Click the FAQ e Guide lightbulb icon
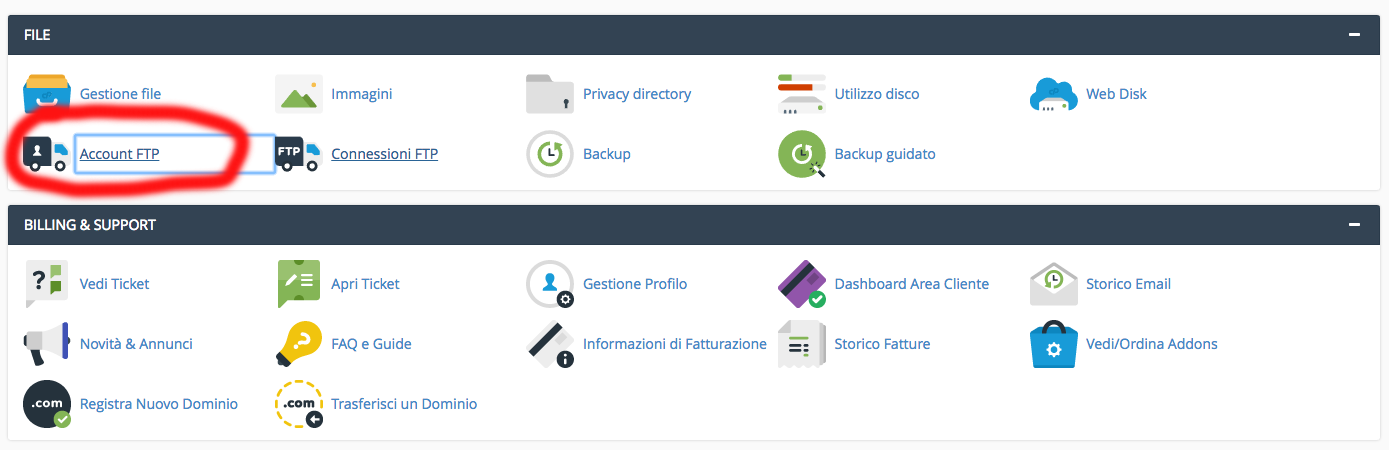The width and height of the screenshot is (1389, 450). 299,344
